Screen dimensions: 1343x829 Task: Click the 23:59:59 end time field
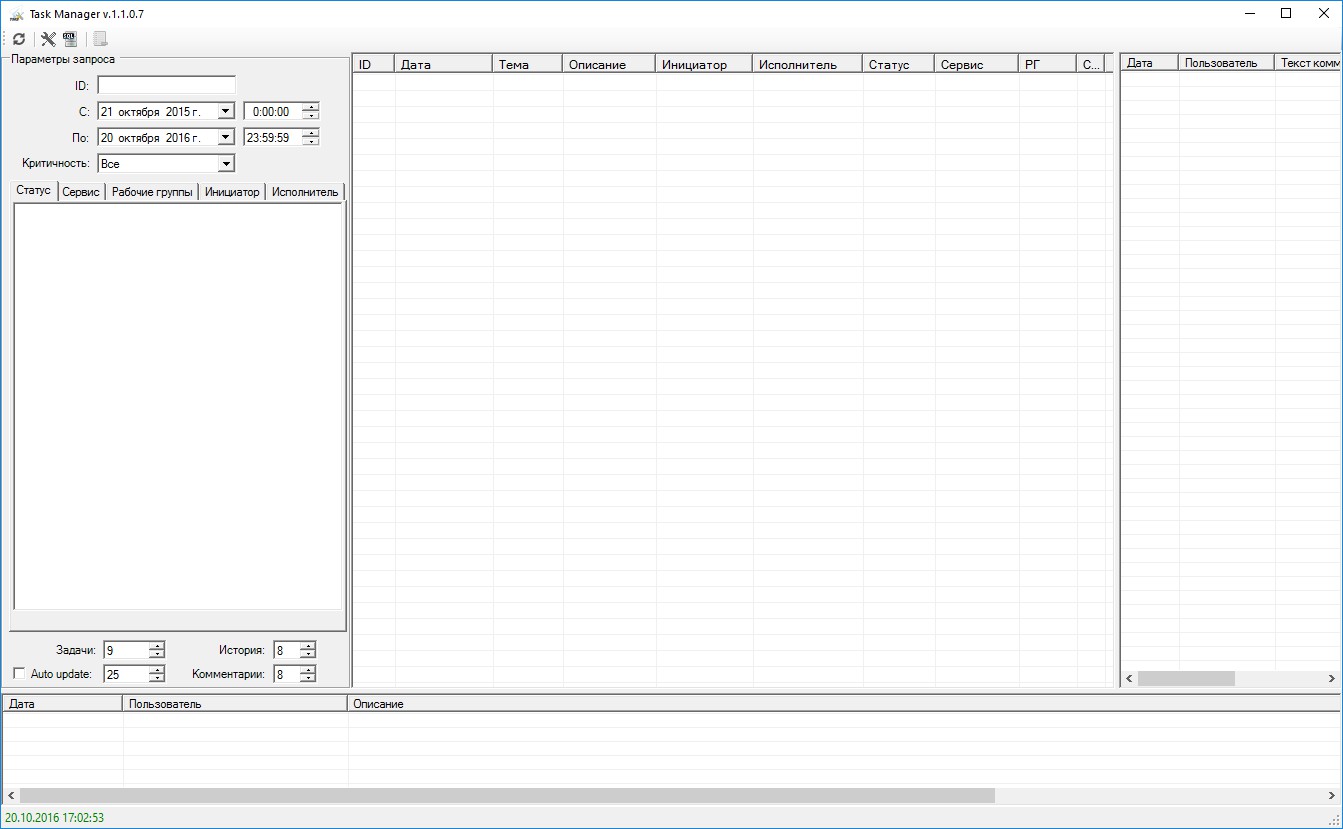click(273, 138)
